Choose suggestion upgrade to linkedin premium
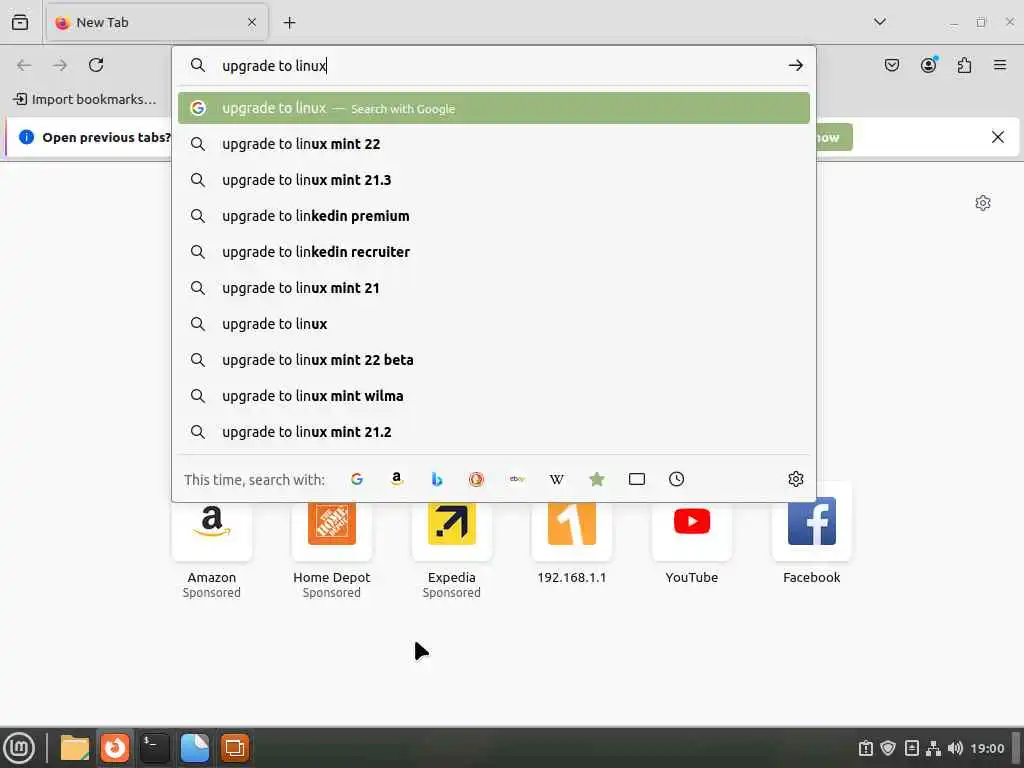This screenshot has width=1024, height=768. click(493, 216)
